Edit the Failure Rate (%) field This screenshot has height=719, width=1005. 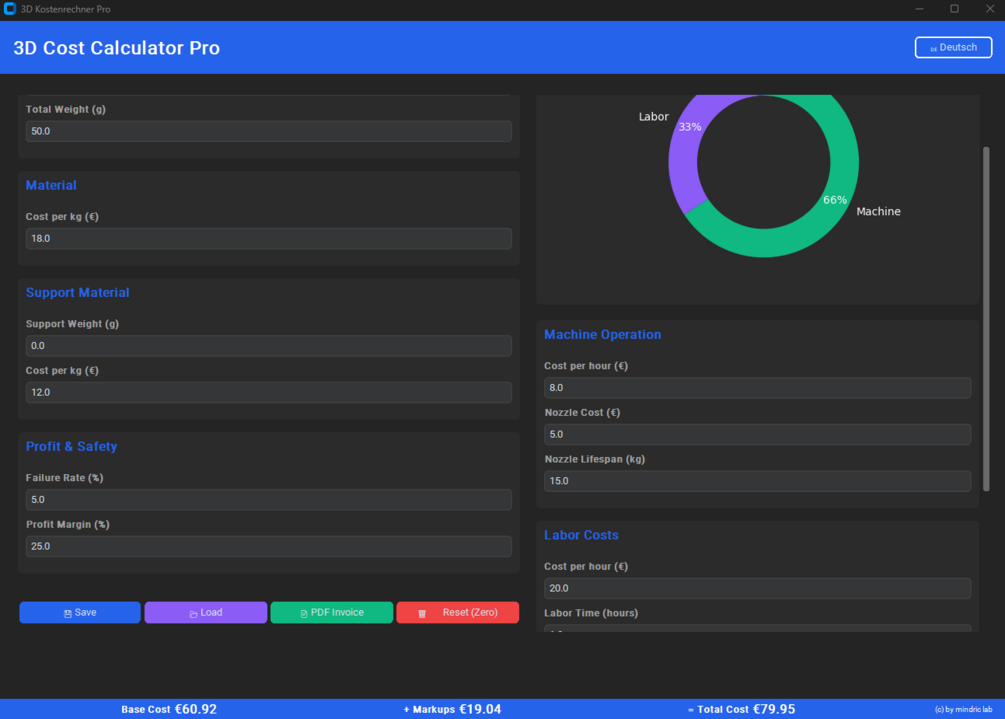coord(269,500)
